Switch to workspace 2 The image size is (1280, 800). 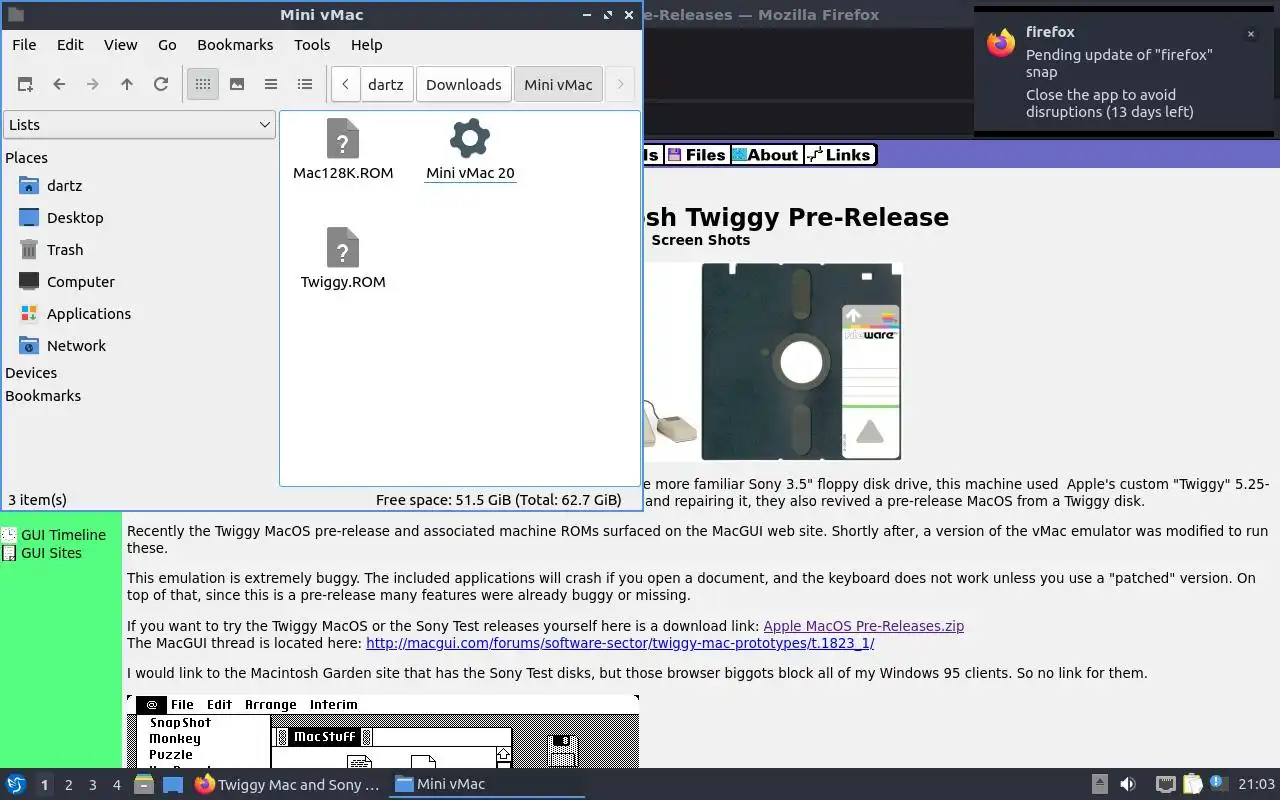tap(68, 785)
